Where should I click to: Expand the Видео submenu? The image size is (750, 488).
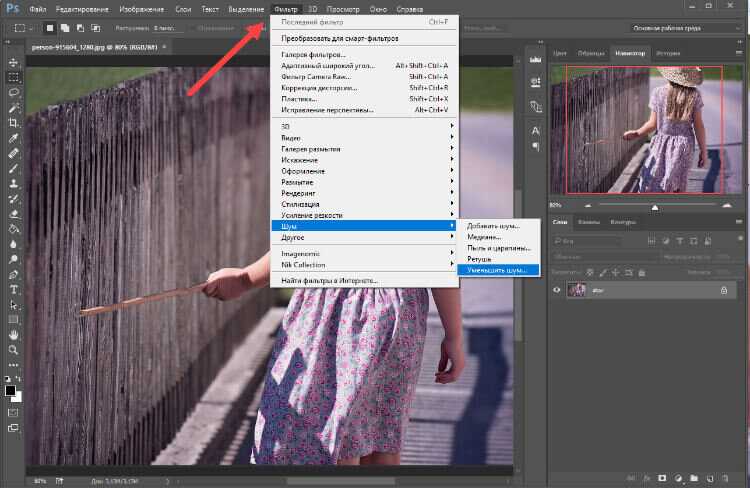point(364,138)
